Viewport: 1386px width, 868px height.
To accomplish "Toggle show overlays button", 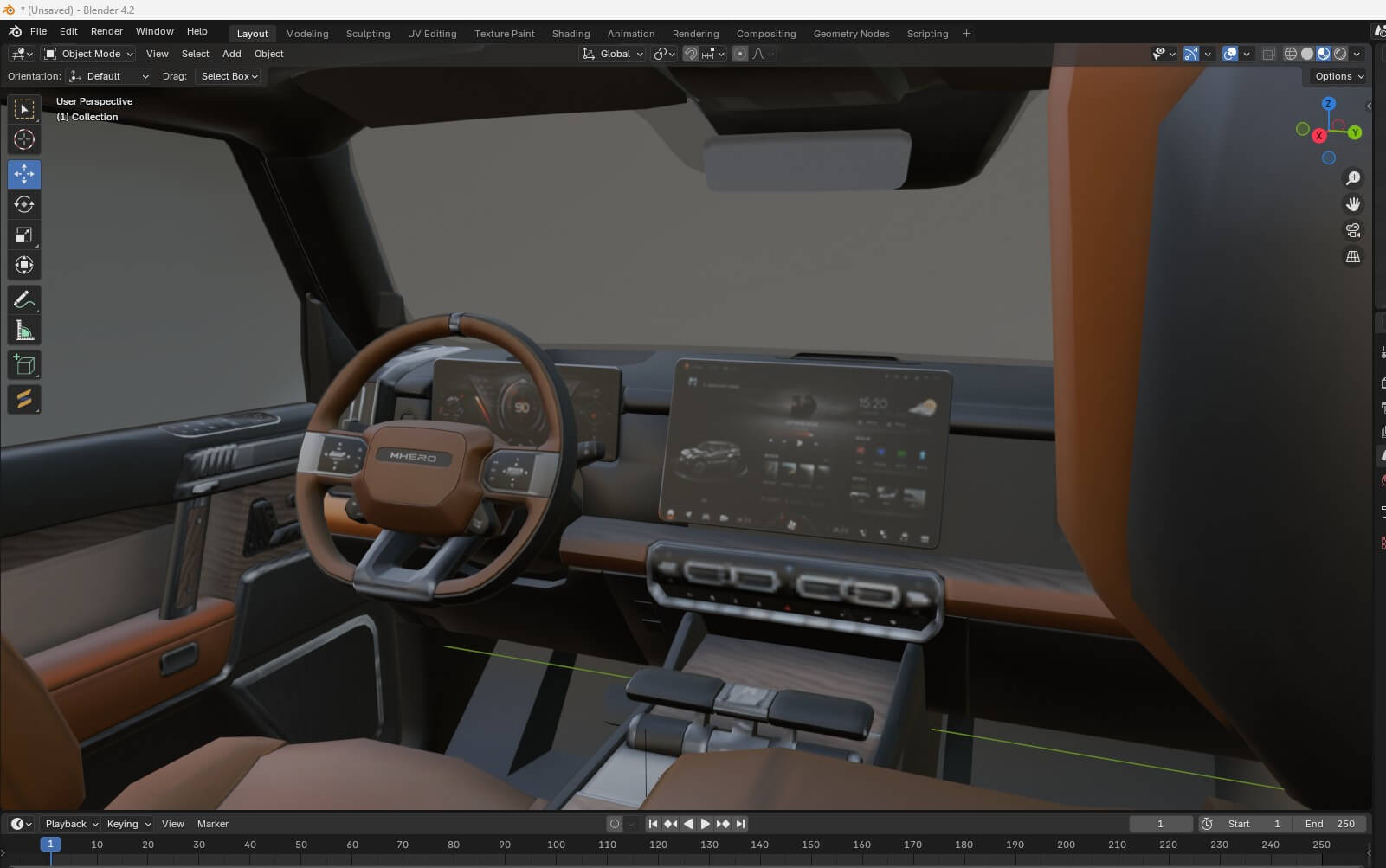I will (x=1230, y=54).
